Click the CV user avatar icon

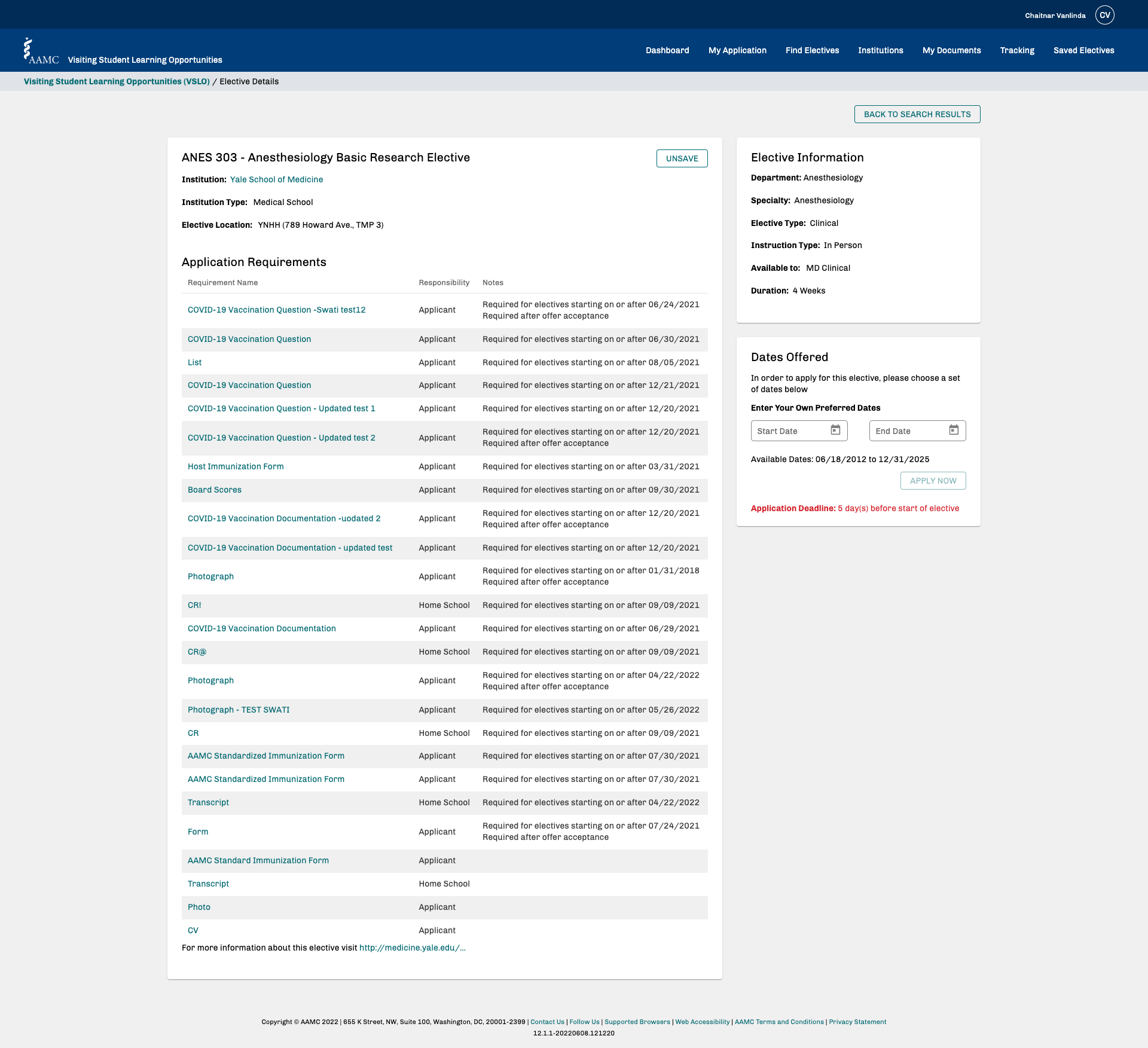pyautogui.click(x=1104, y=16)
